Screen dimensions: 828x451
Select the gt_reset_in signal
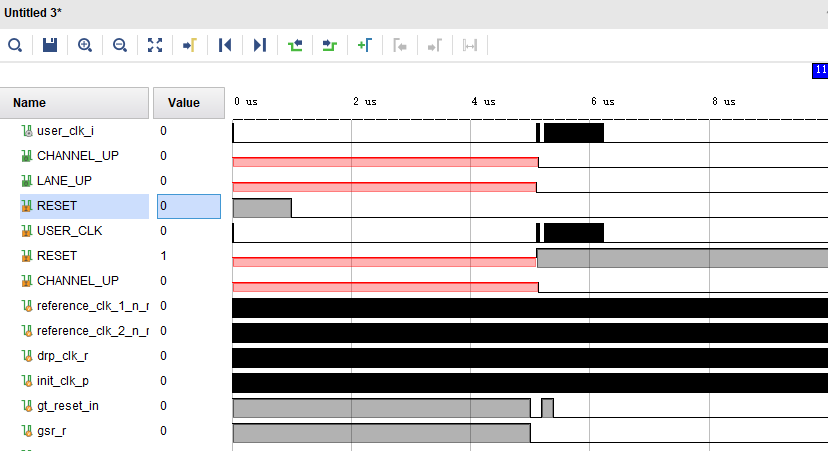pyautogui.click(x=68, y=406)
